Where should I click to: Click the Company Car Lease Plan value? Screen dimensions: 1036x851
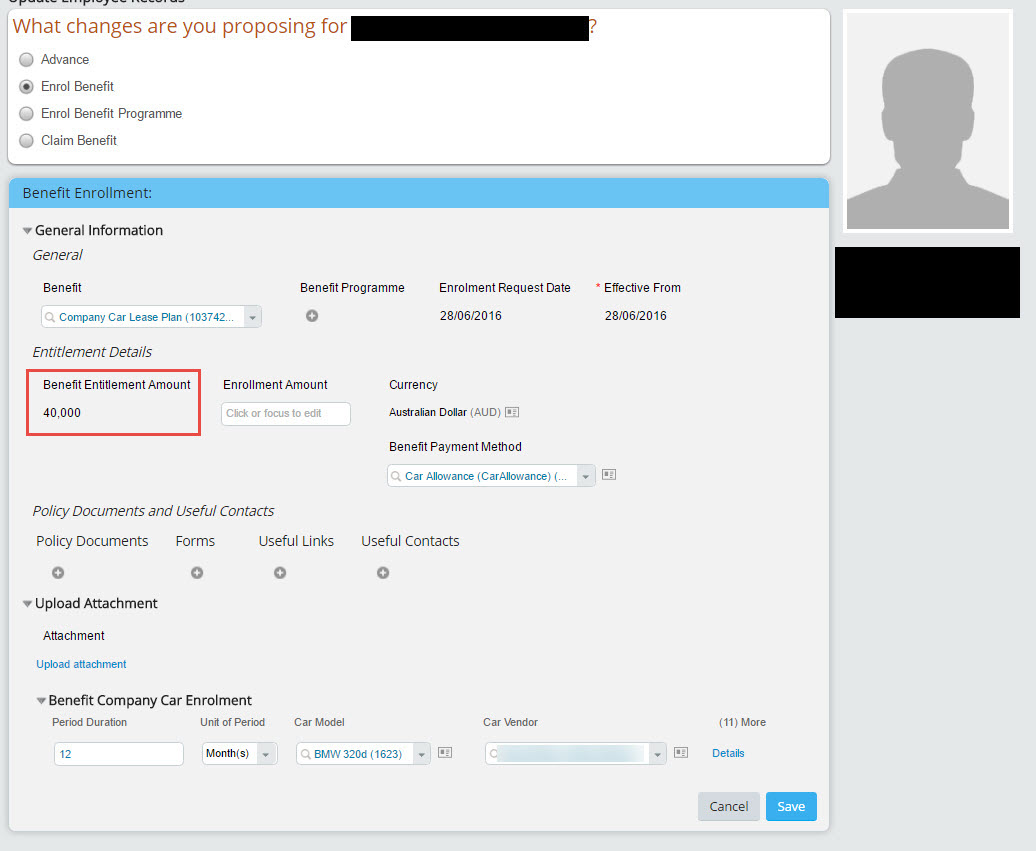coord(146,317)
